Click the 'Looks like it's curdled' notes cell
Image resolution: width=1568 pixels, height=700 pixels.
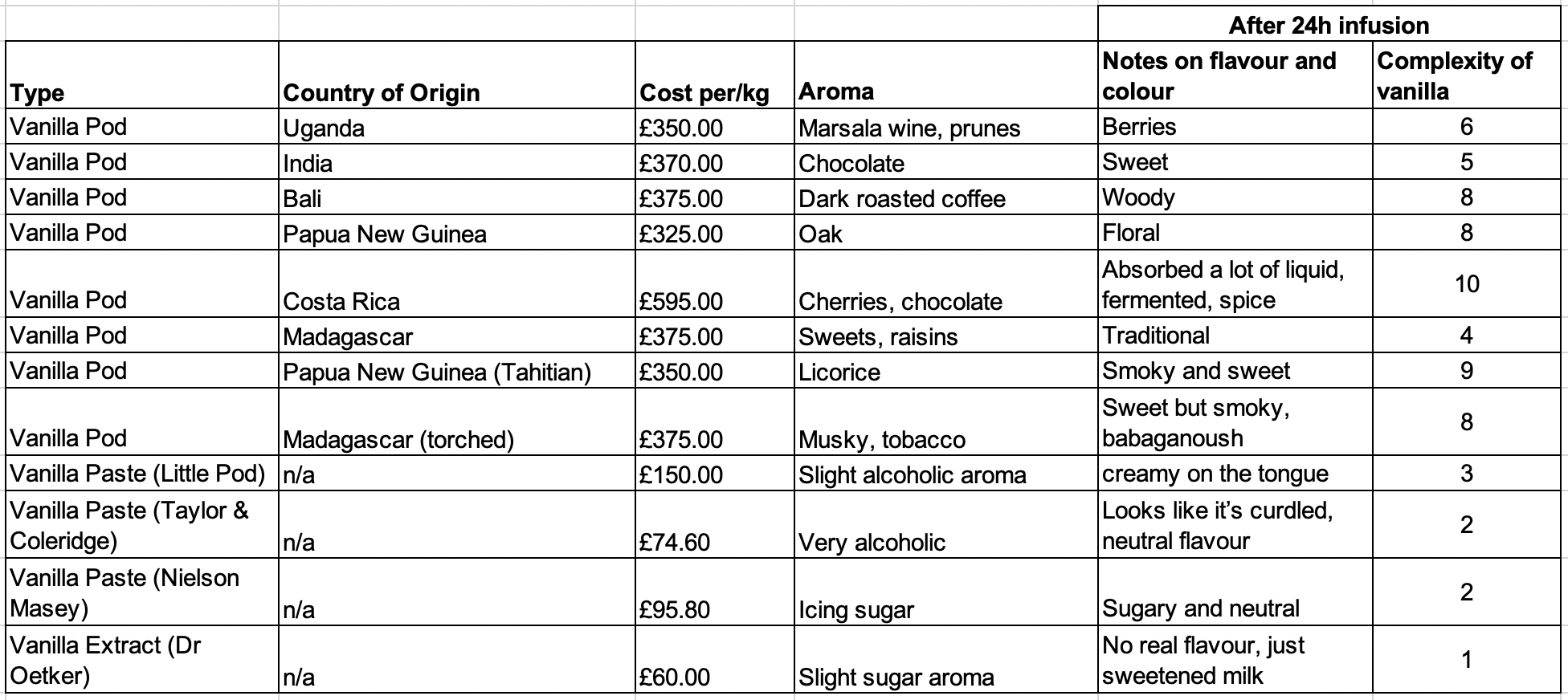coord(1235,524)
